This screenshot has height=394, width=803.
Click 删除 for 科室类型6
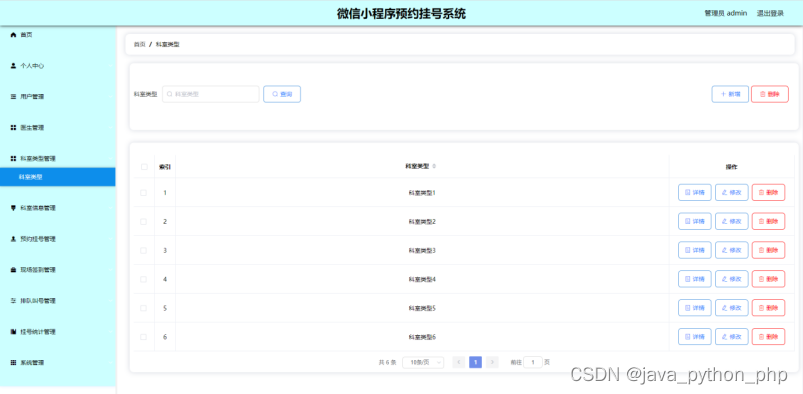(x=768, y=337)
